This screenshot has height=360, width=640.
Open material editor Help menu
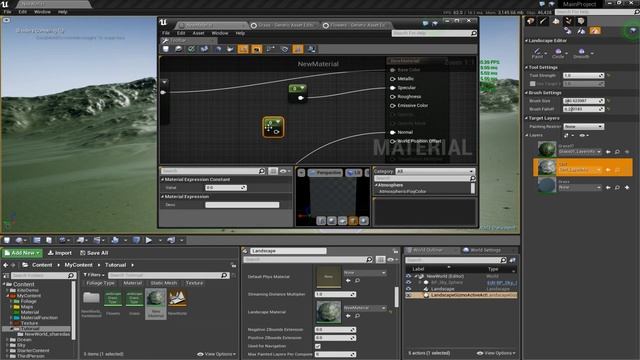point(240,33)
